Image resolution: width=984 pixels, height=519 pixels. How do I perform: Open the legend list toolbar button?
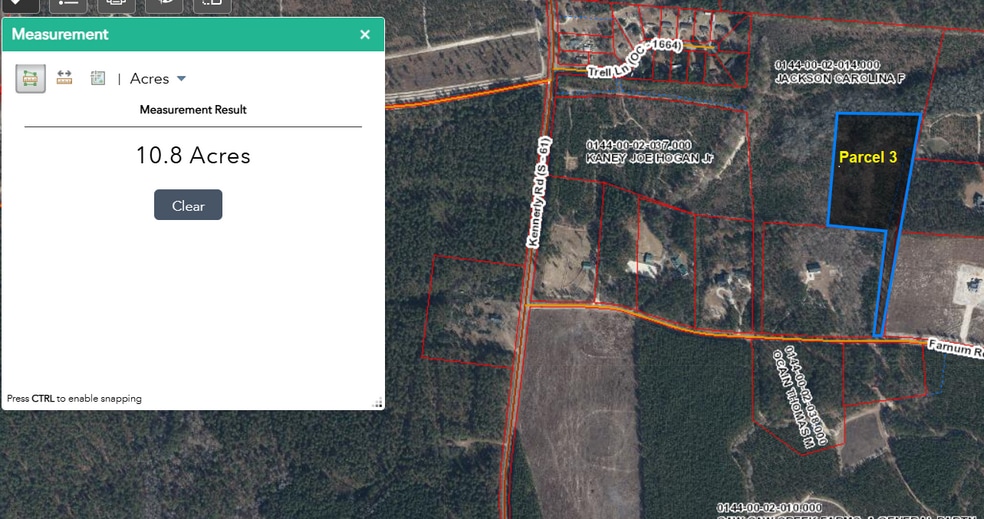69,4
